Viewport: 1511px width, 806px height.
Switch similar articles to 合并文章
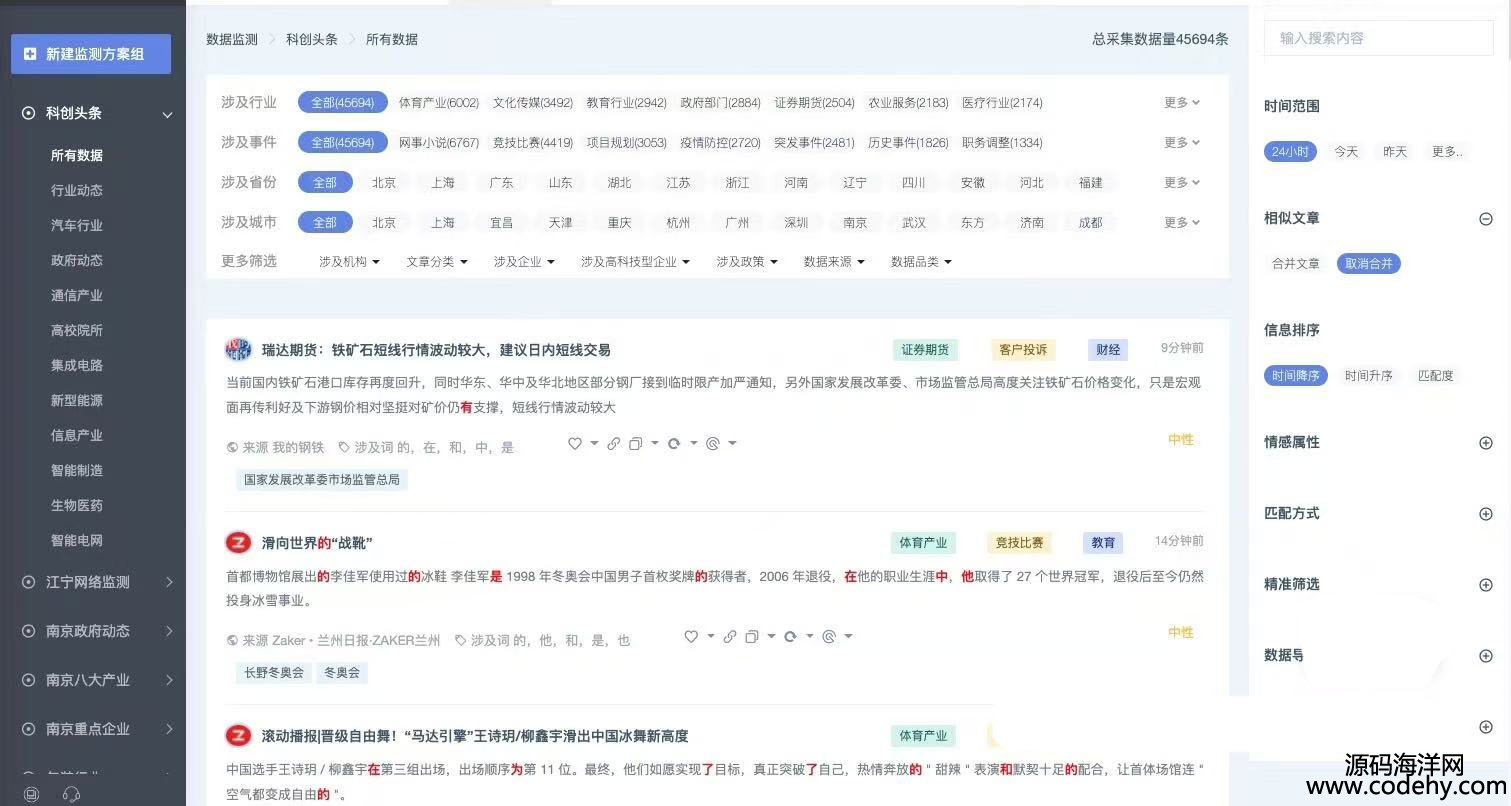1295,264
